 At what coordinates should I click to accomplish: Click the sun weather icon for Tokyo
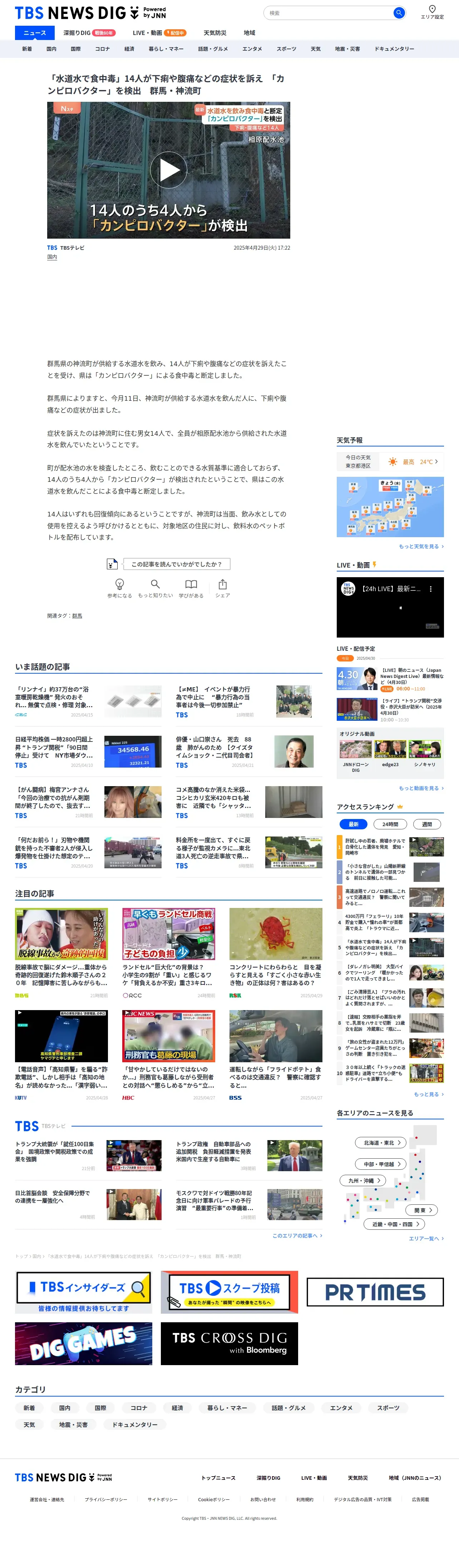pyautogui.click(x=393, y=462)
